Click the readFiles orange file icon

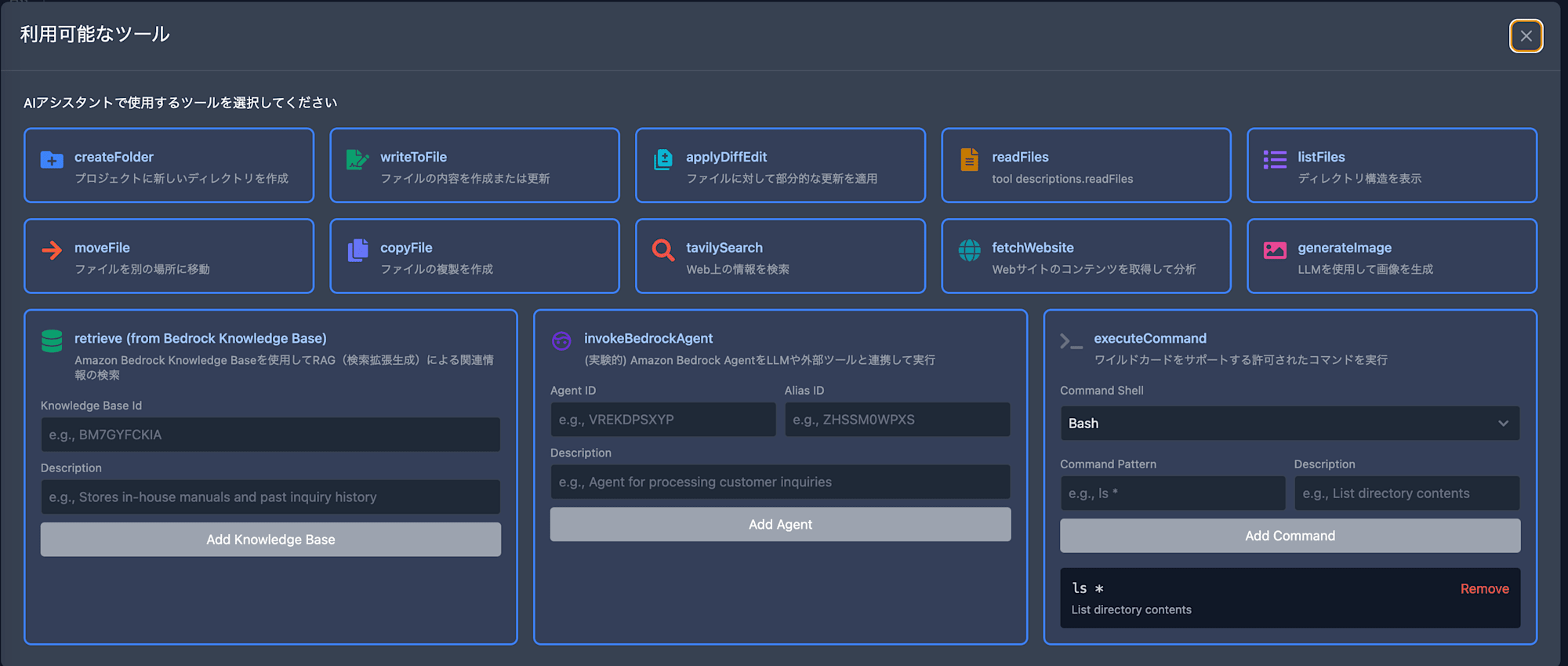(970, 160)
